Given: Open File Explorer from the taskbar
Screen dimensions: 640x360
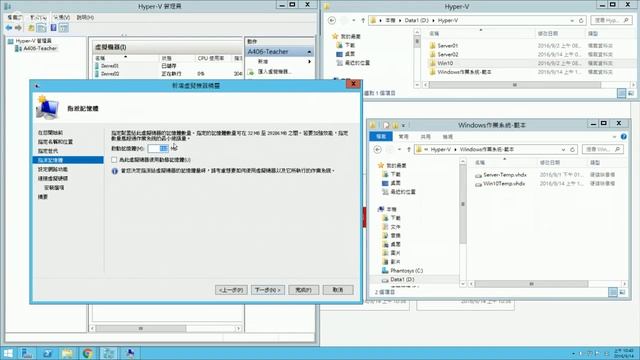Looking at the screenshot, I should pyautogui.click(x=67, y=353).
